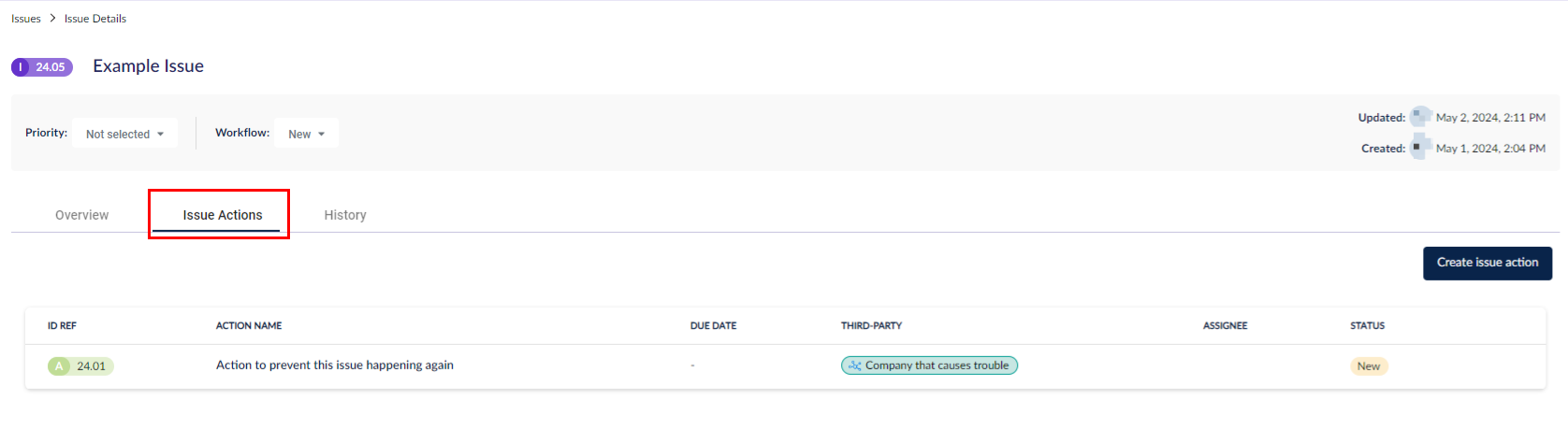Click the green action ID badge 24.01
Screen dimensions: 1568x430
[80, 366]
